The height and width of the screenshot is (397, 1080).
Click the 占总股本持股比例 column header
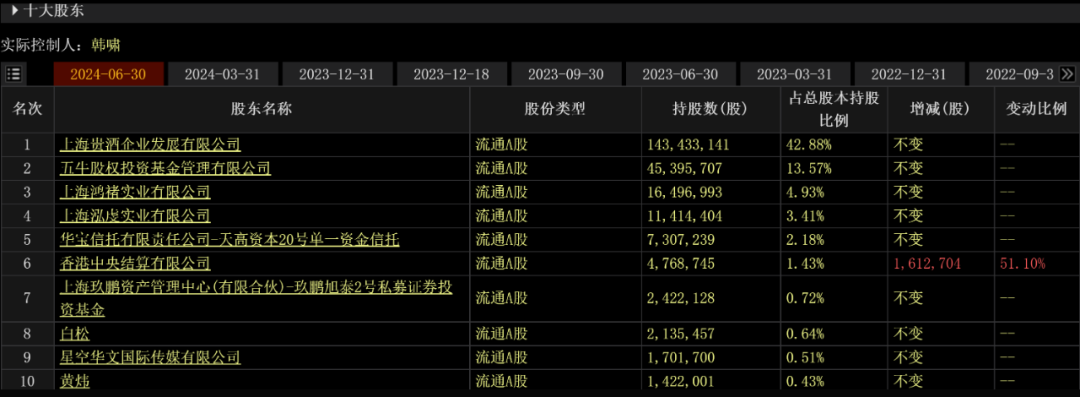[834, 110]
